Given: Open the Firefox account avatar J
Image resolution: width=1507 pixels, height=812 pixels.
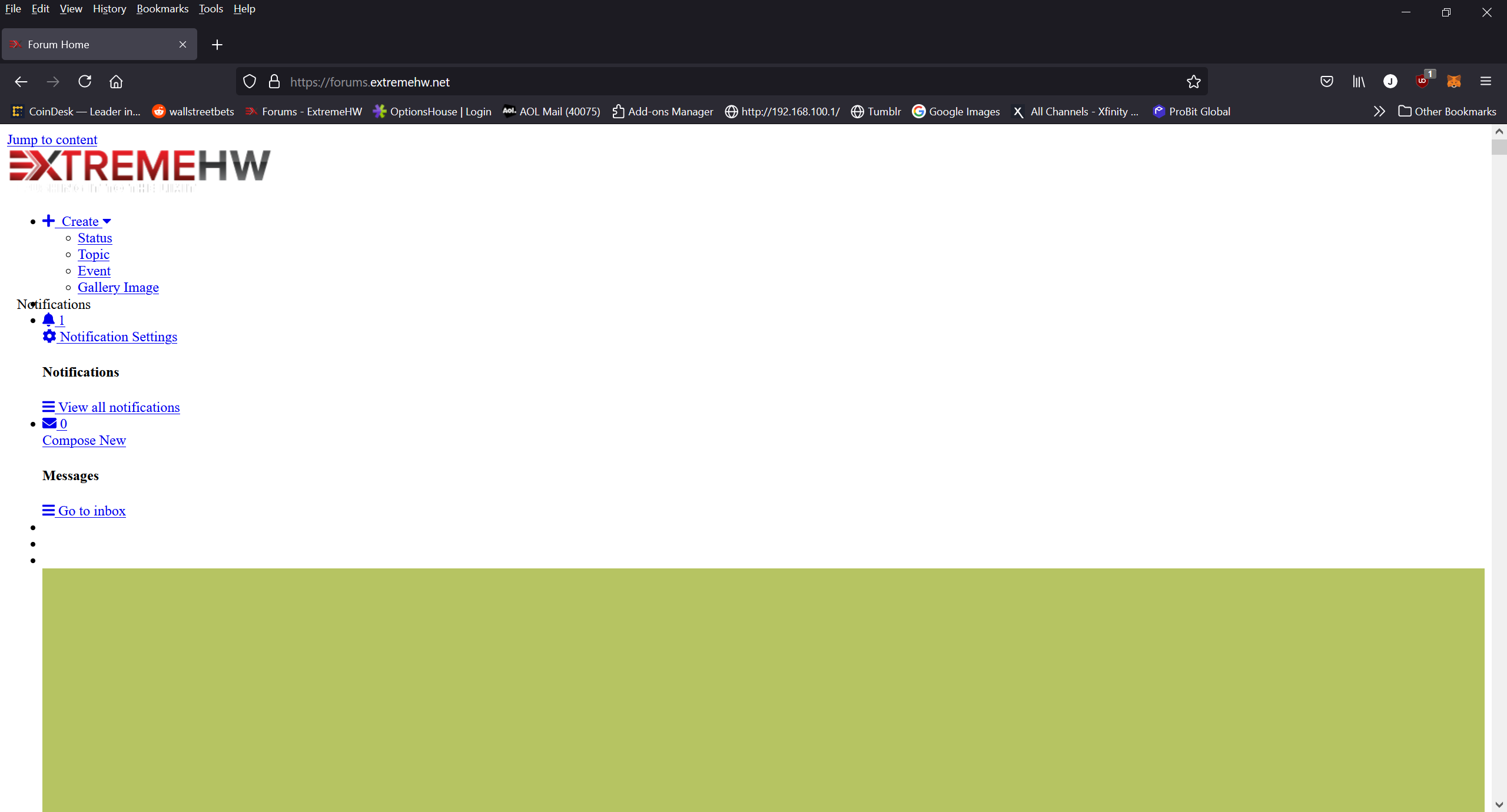Looking at the screenshot, I should (1390, 82).
